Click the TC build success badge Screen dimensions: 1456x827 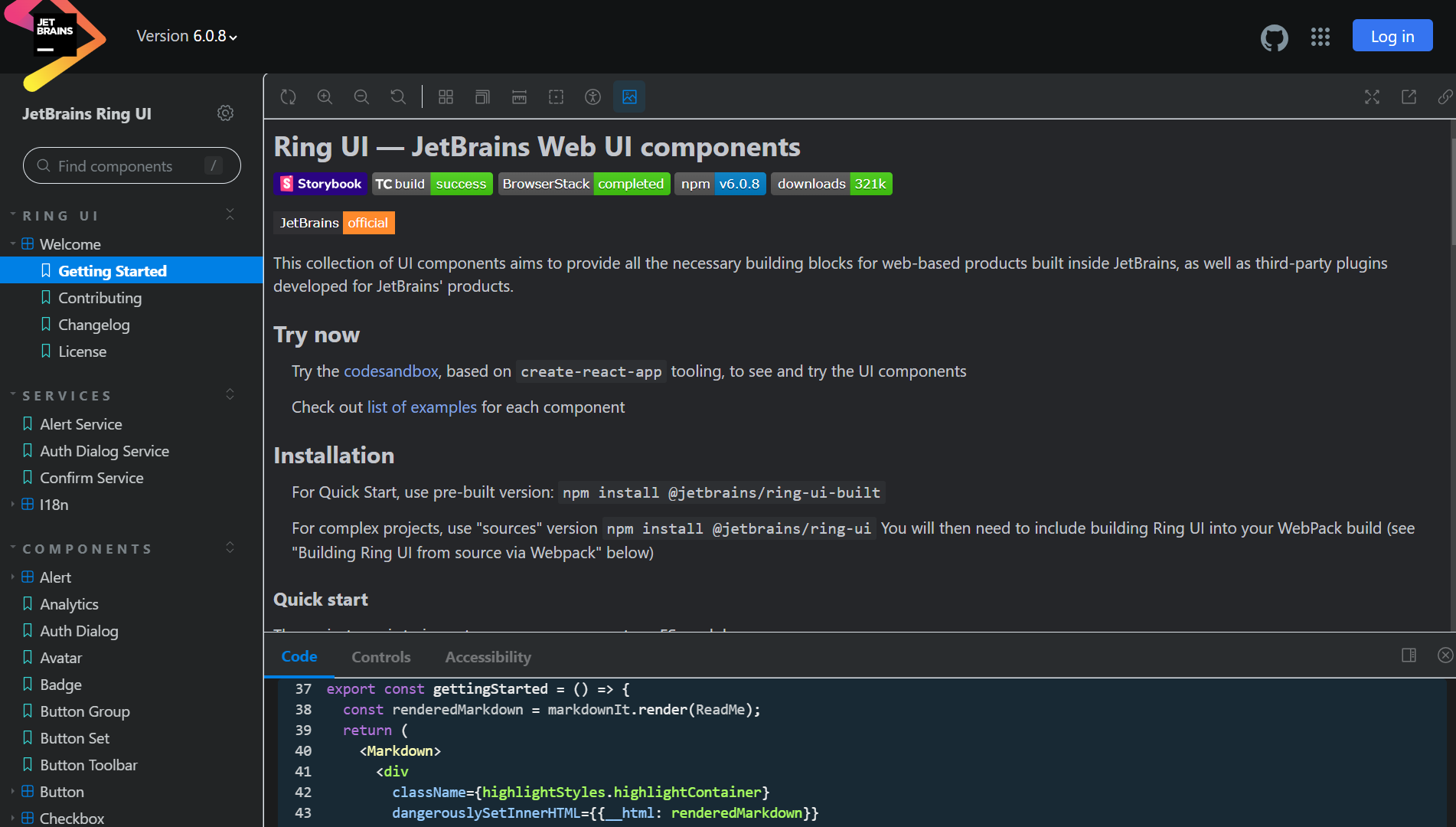[433, 184]
